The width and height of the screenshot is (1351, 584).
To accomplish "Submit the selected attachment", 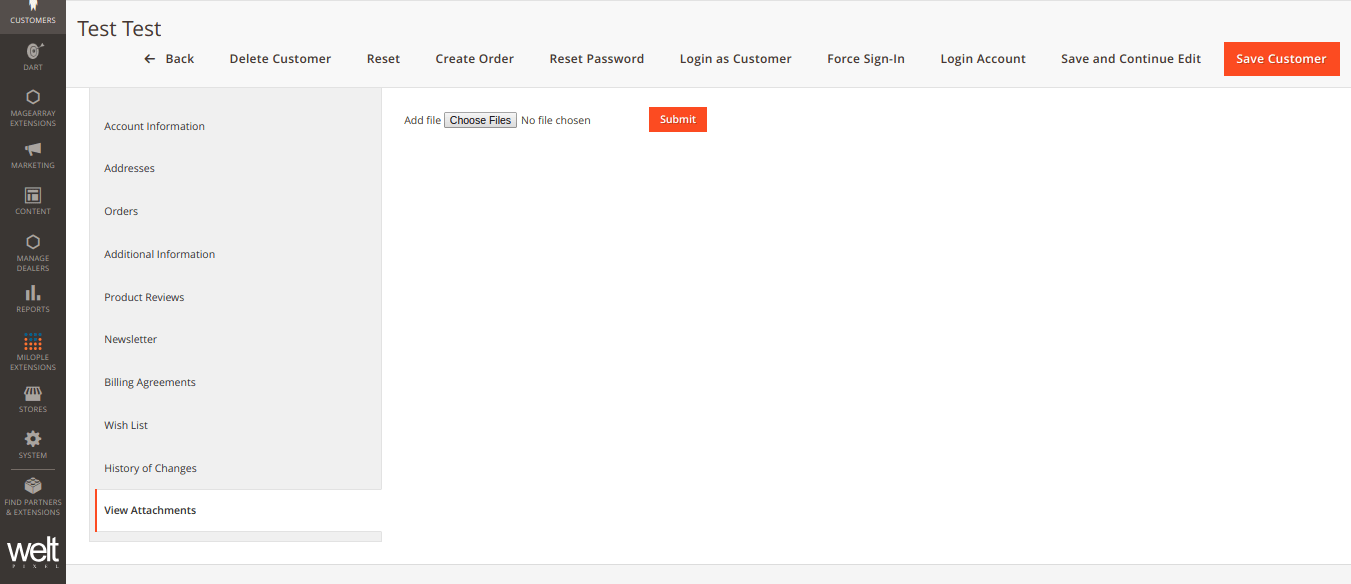I will [677, 119].
